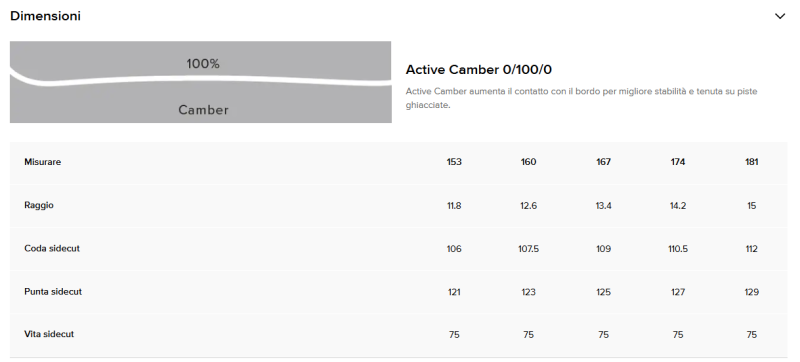
Task: Click the 100% label in camber diagram
Action: click(x=203, y=64)
